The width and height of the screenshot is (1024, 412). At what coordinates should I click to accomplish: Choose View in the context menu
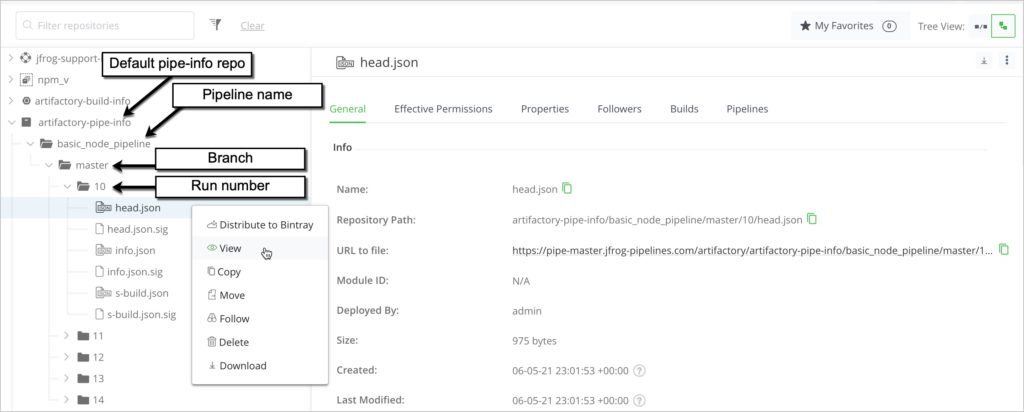point(260,248)
